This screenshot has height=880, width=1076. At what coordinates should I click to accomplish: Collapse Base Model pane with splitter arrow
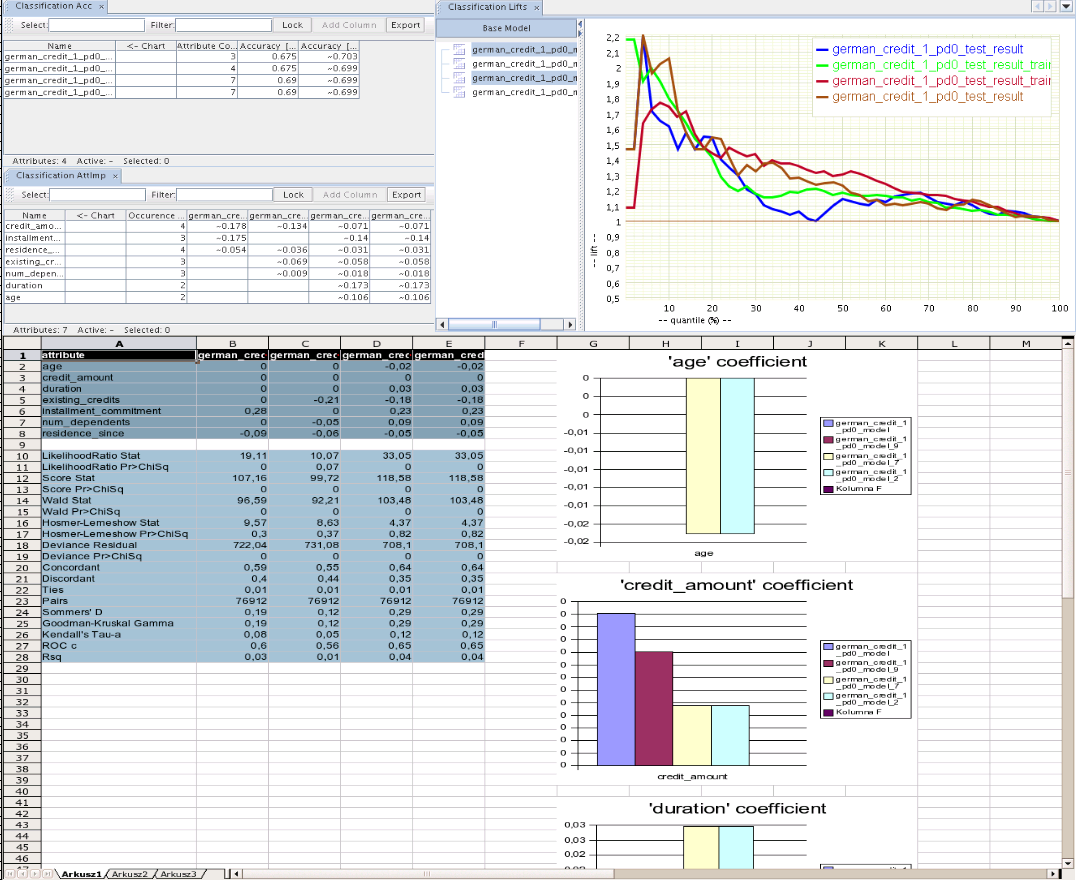tap(580, 25)
